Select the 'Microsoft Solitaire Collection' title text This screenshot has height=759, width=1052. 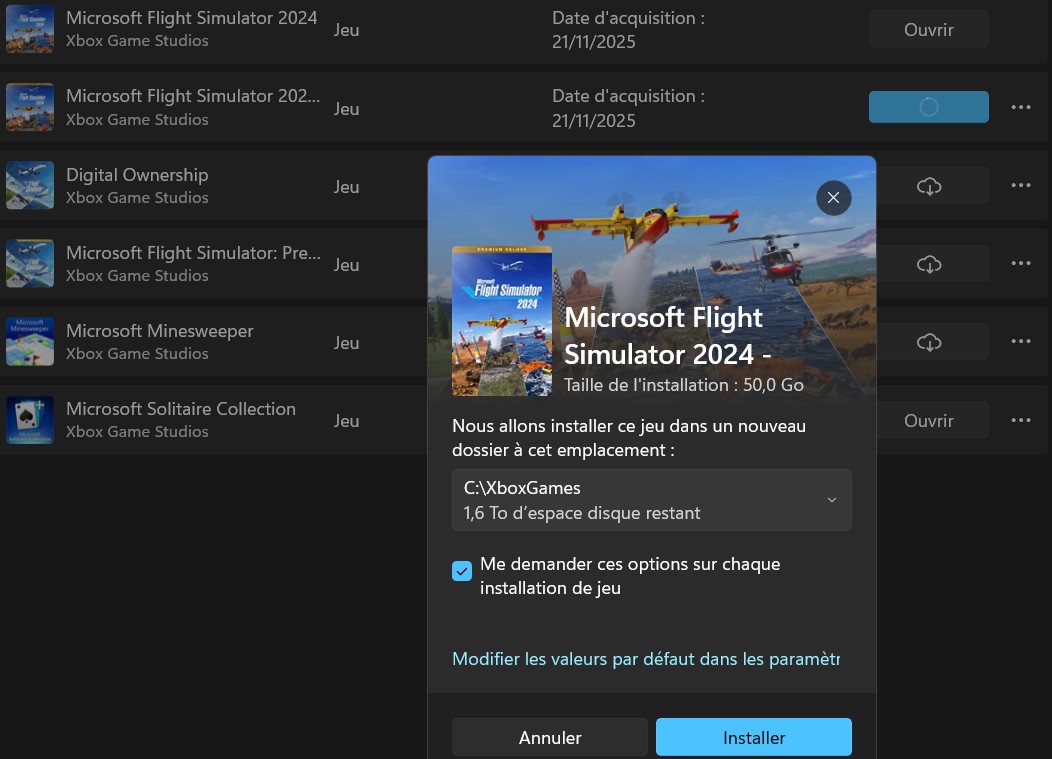pos(180,409)
